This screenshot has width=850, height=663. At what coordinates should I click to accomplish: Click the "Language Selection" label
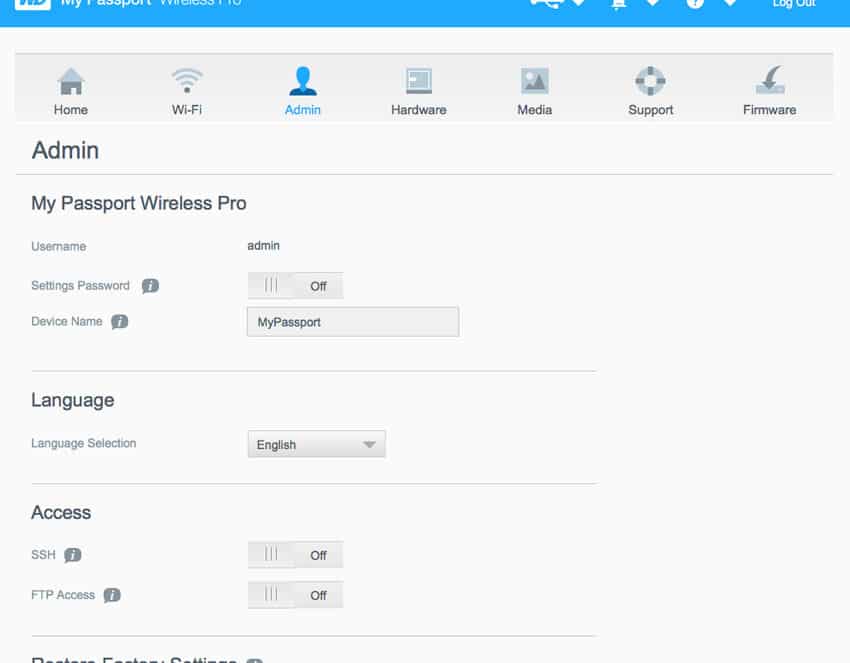pyautogui.click(x=83, y=443)
